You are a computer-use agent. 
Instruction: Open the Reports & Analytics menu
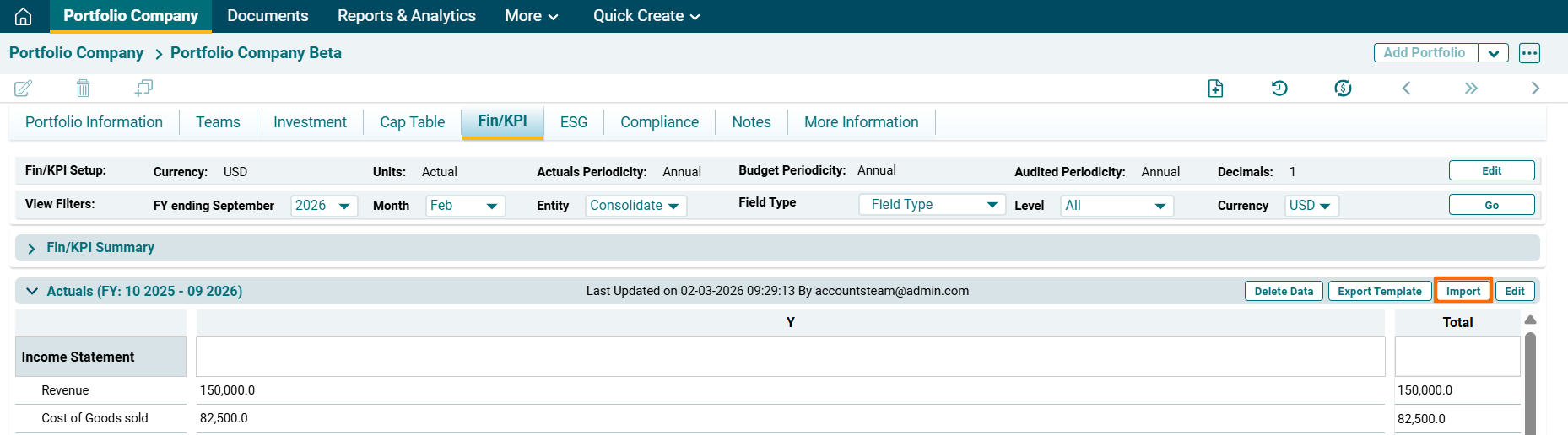[x=406, y=16]
